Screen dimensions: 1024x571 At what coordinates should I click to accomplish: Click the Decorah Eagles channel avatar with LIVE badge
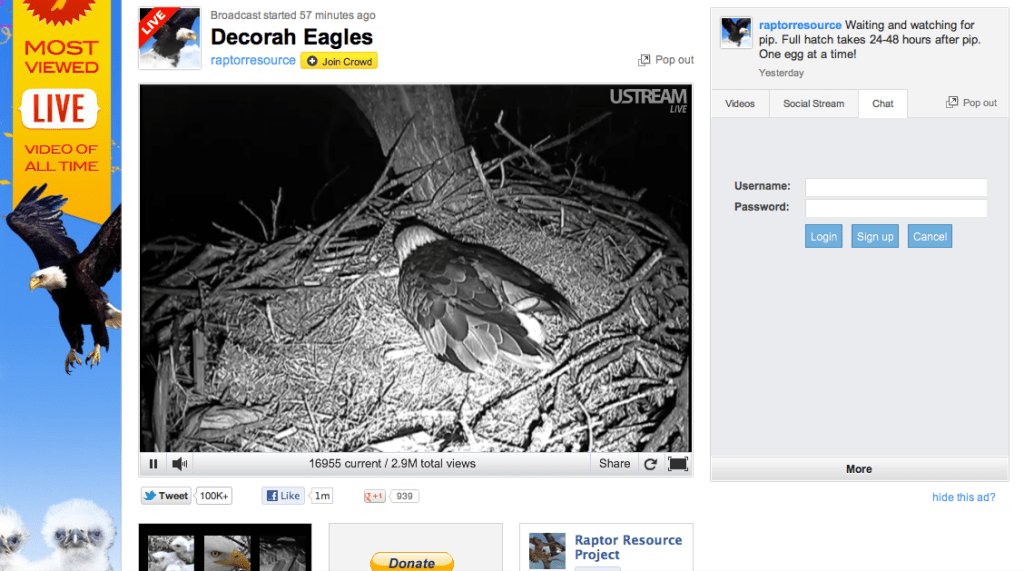[170, 38]
